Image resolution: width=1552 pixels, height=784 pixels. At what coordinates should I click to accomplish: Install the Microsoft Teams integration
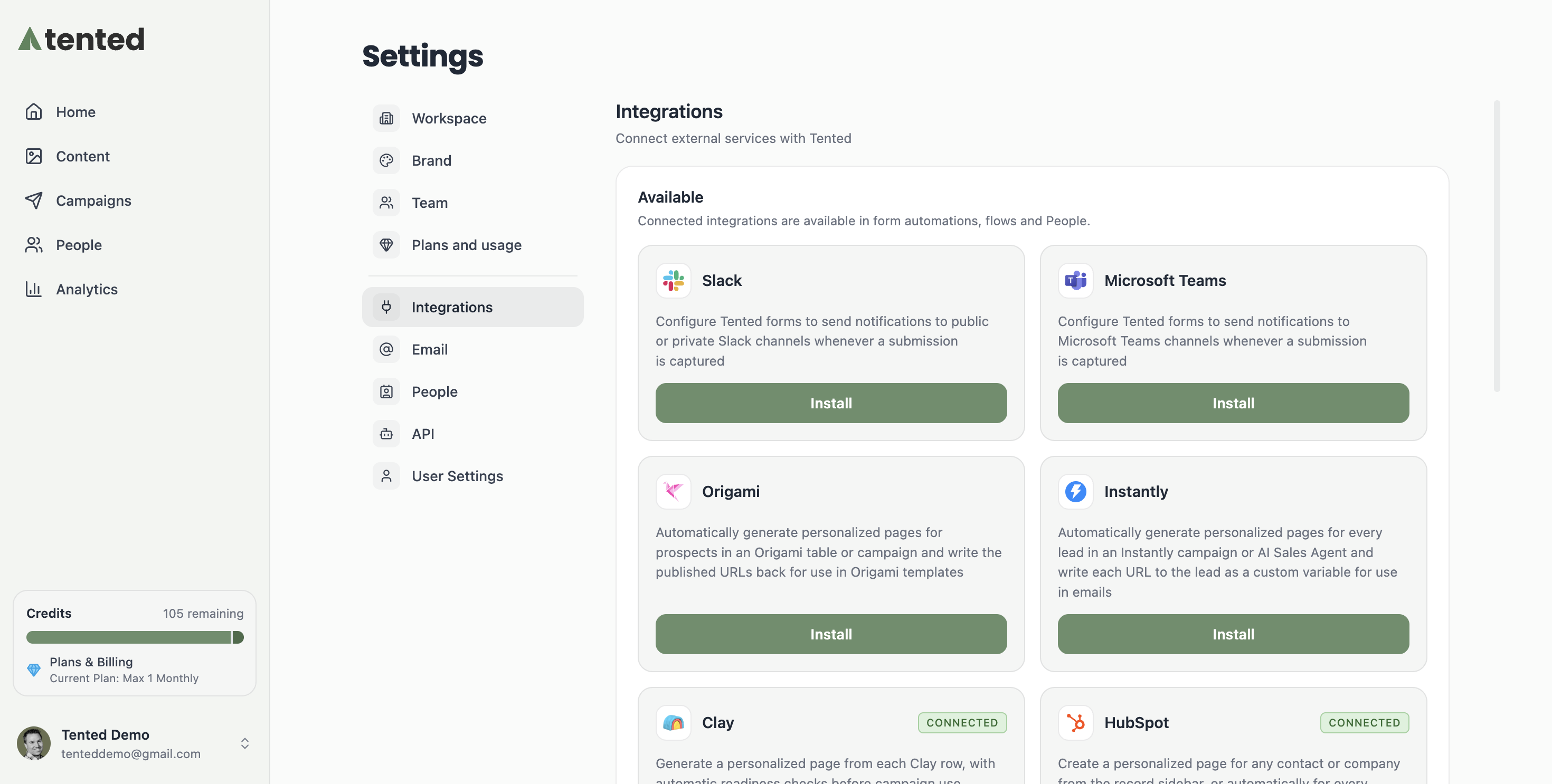[1233, 403]
